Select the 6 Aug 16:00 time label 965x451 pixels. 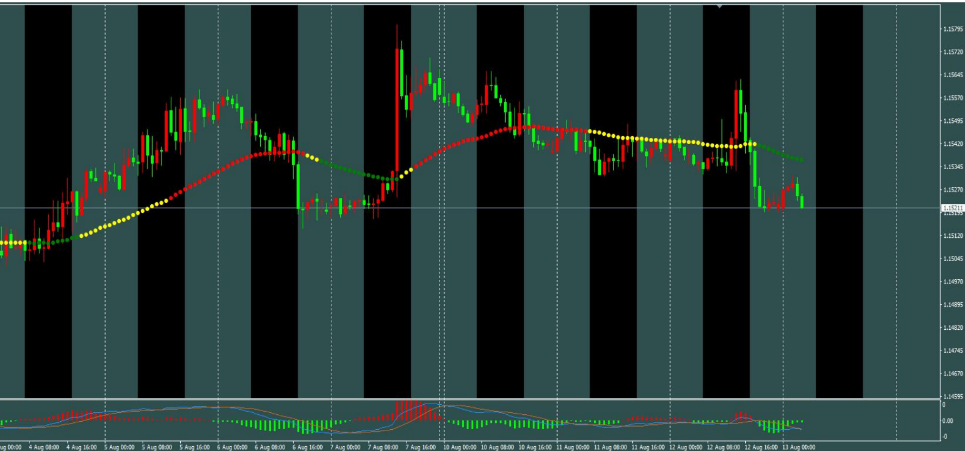point(309,447)
